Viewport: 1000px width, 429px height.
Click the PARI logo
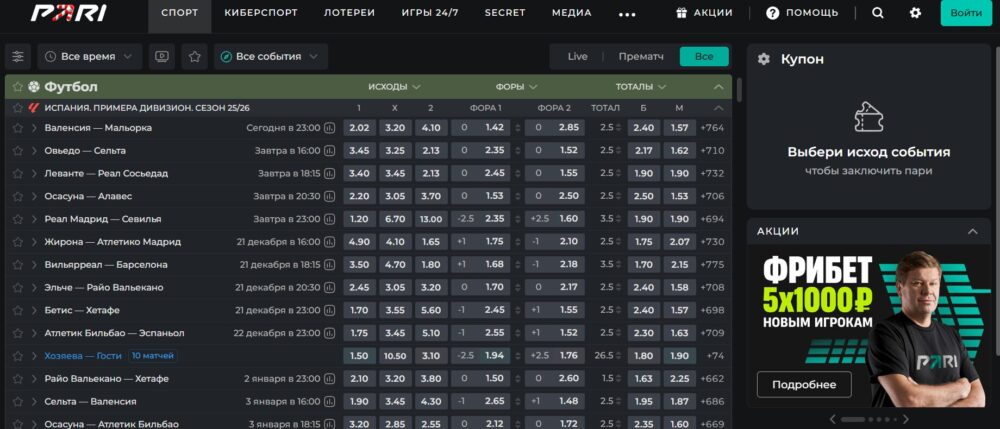click(68, 13)
